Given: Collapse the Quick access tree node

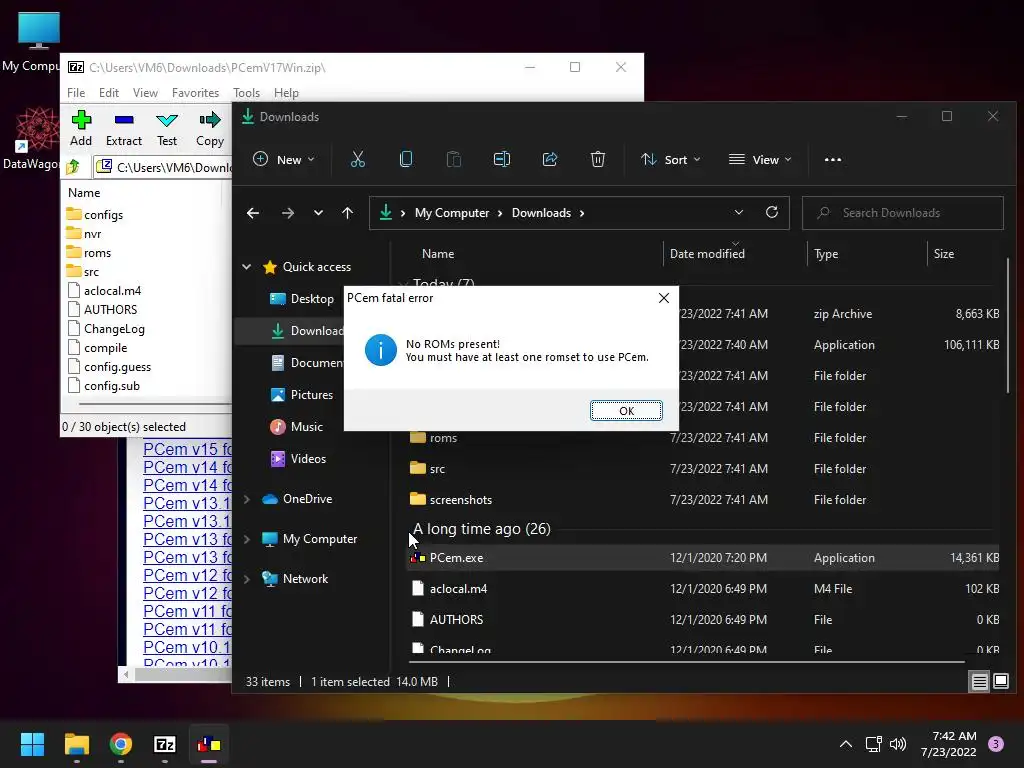Looking at the screenshot, I should click(247, 266).
